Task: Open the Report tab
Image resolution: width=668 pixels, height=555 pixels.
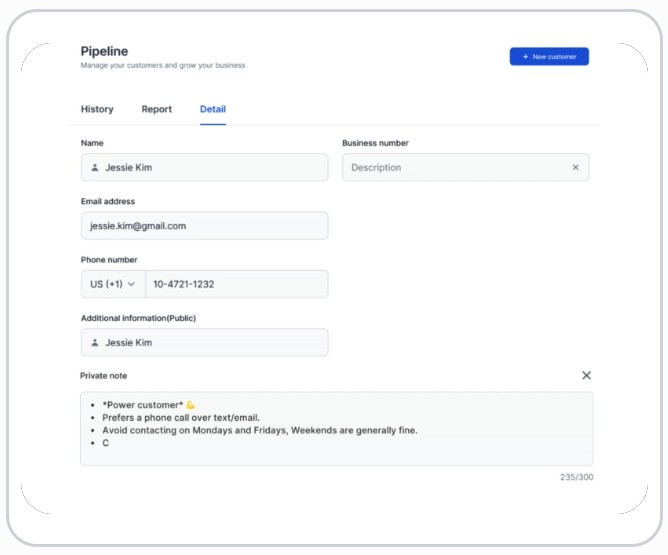Action: (x=156, y=109)
